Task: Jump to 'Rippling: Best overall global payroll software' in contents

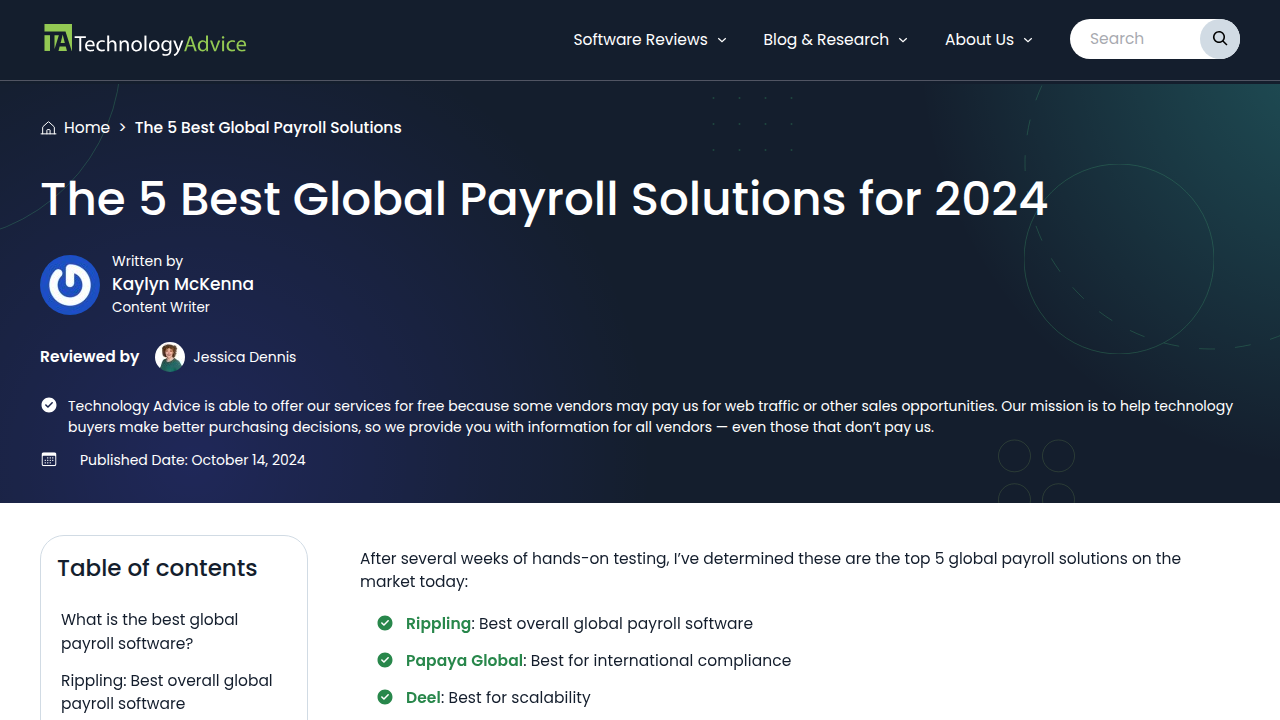Action: [167, 692]
